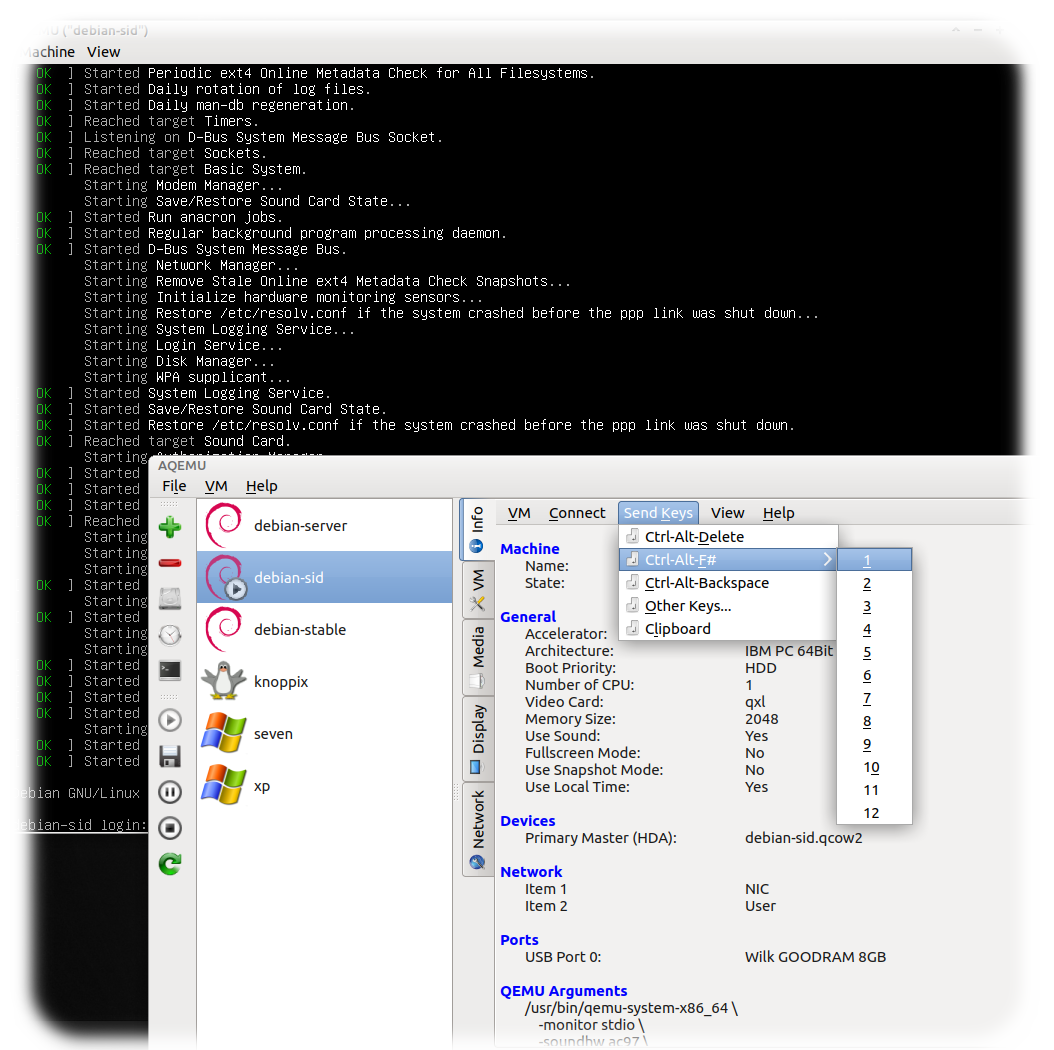Click the QEMU Arguments heading
Screen dimensions: 1054x1050
[x=563, y=991]
